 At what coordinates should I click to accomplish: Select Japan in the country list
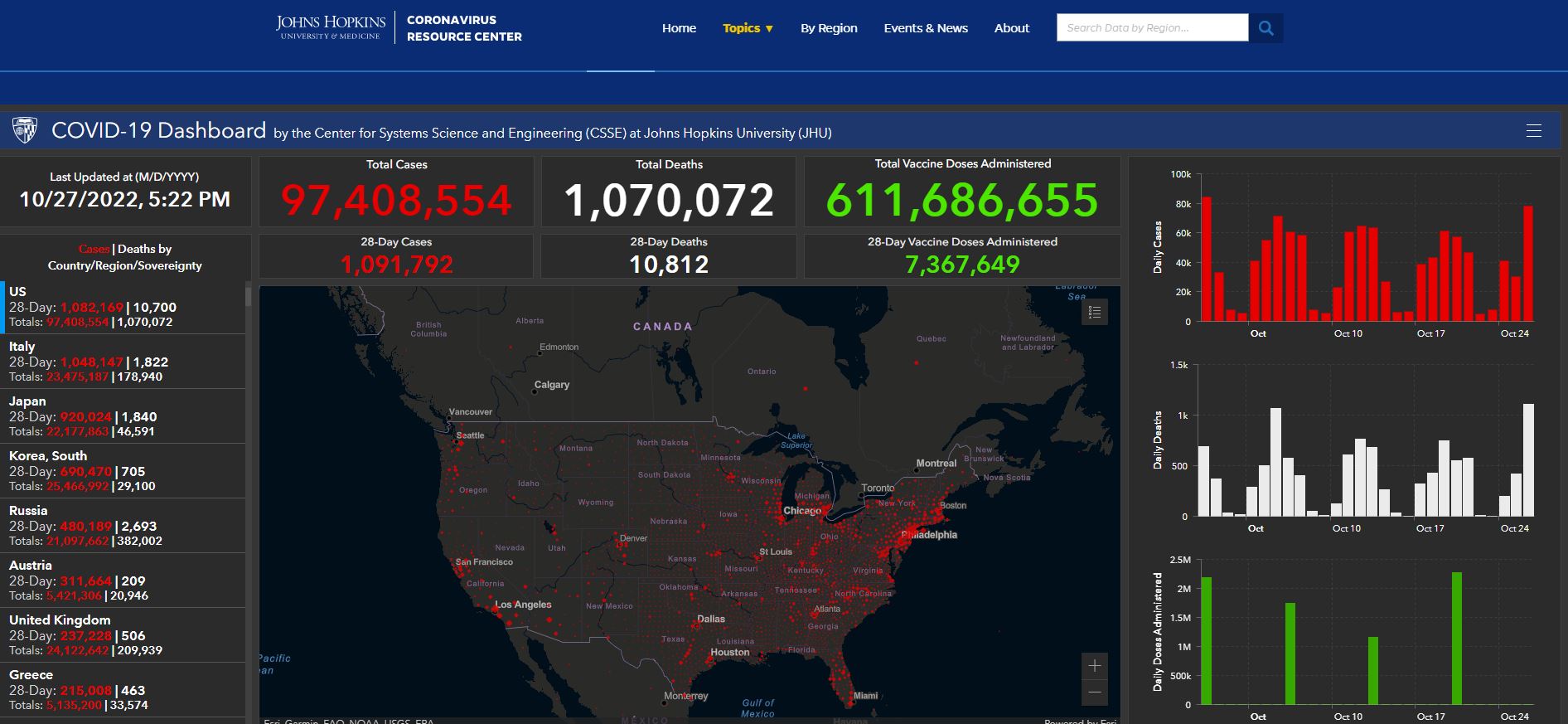pyautogui.click(x=123, y=416)
